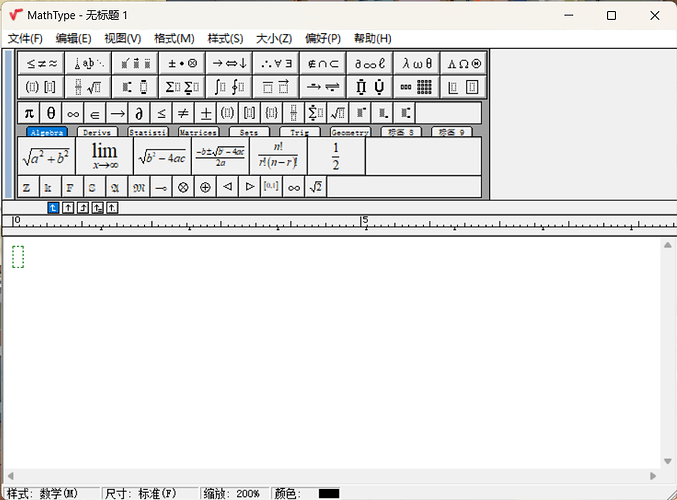The image size is (677, 500).
Task: Open the logical symbols palette ∴∀∃
Action: coord(276,63)
